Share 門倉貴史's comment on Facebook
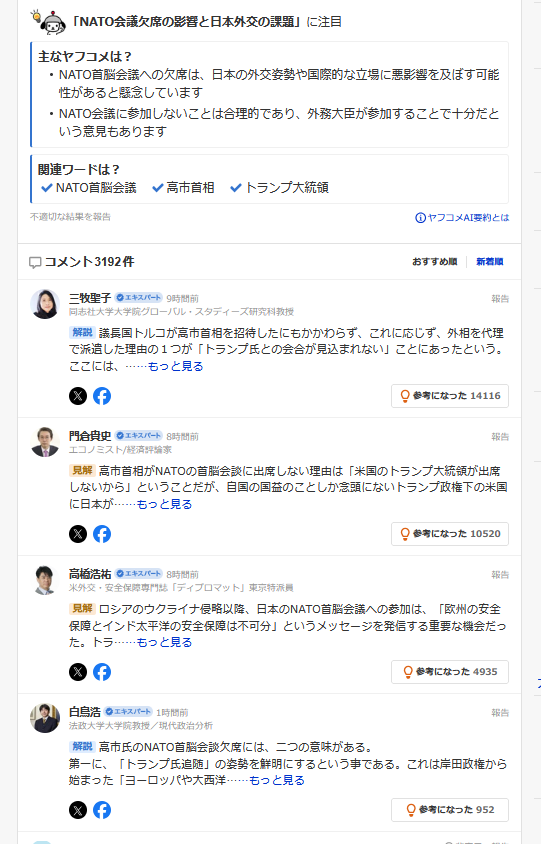 [x=102, y=534]
